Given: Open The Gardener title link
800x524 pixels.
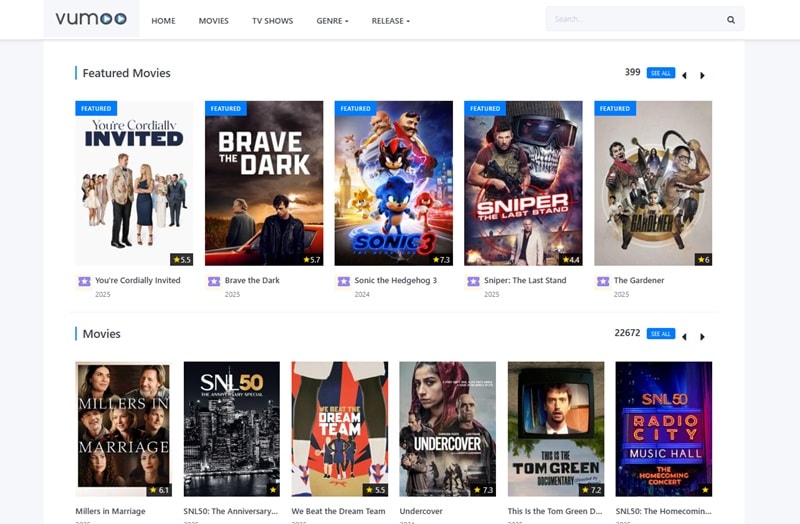Looking at the screenshot, I should 639,280.
